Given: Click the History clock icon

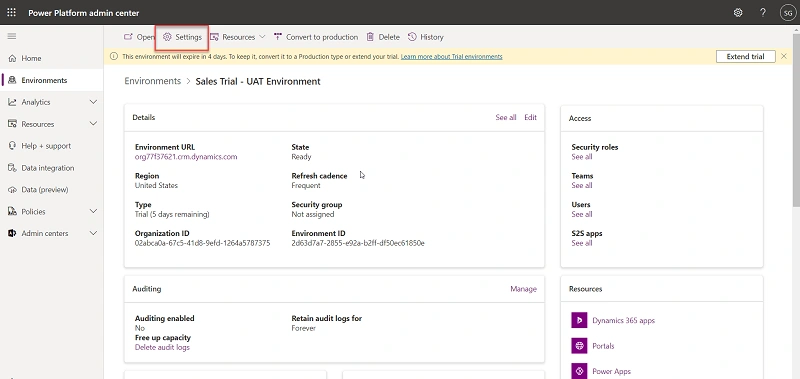Looking at the screenshot, I should point(412,37).
